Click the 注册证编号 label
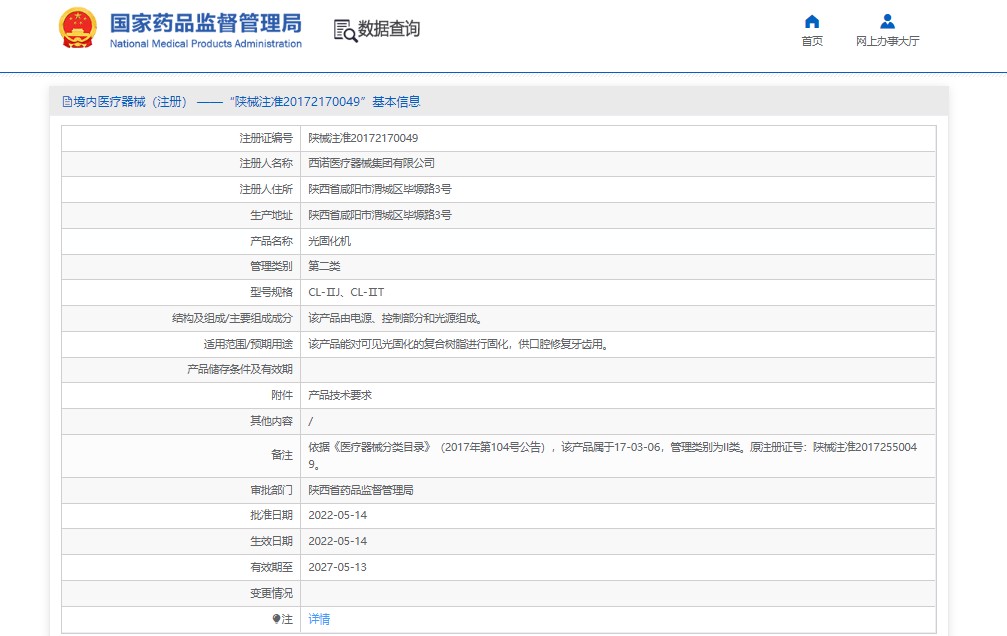The width and height of the screenshot is (1007, 636). point(266,138)
